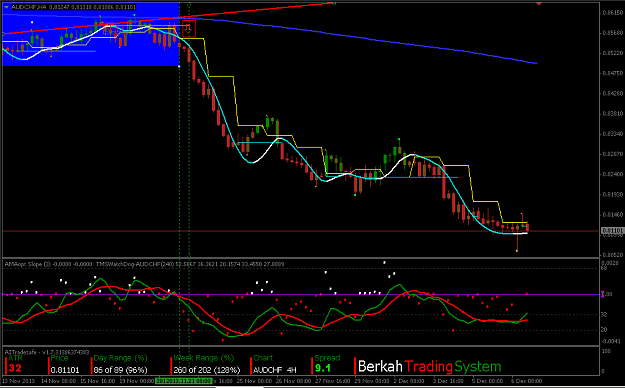This screenshot has height=388, width=625.
Task: Click the ATR value 32
Action: click(15, 368)
